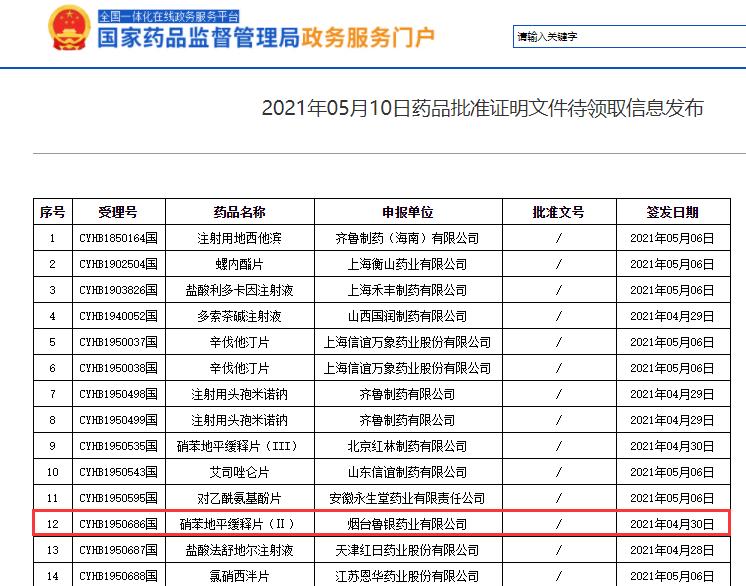Click the 受理号 column header
Image resolution: width=746 pixels, height=586 pixels.
118,212
